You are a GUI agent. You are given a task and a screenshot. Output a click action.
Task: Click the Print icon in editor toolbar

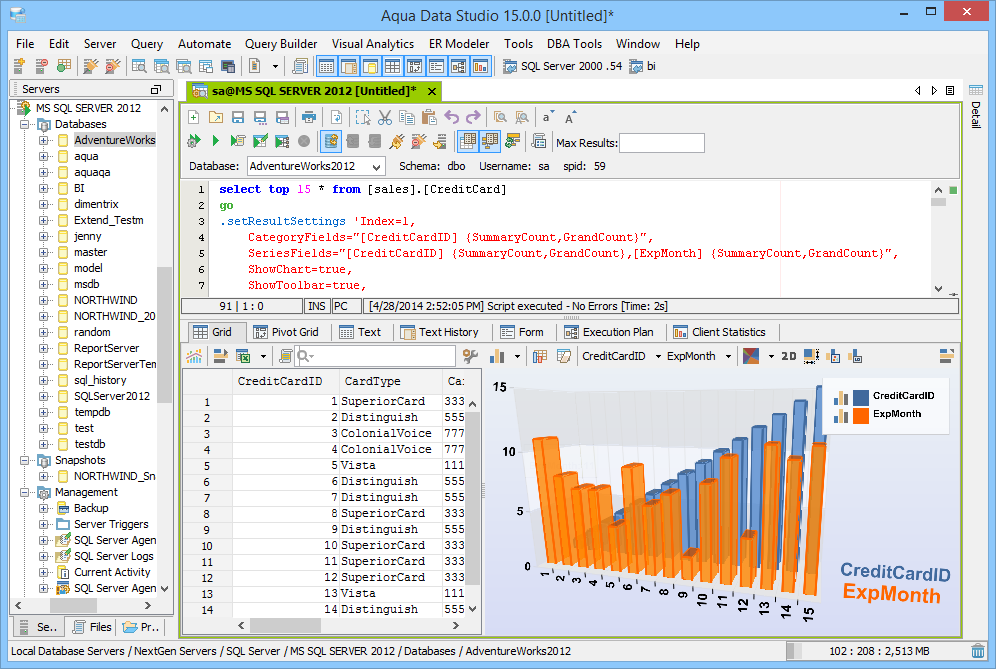309,118
